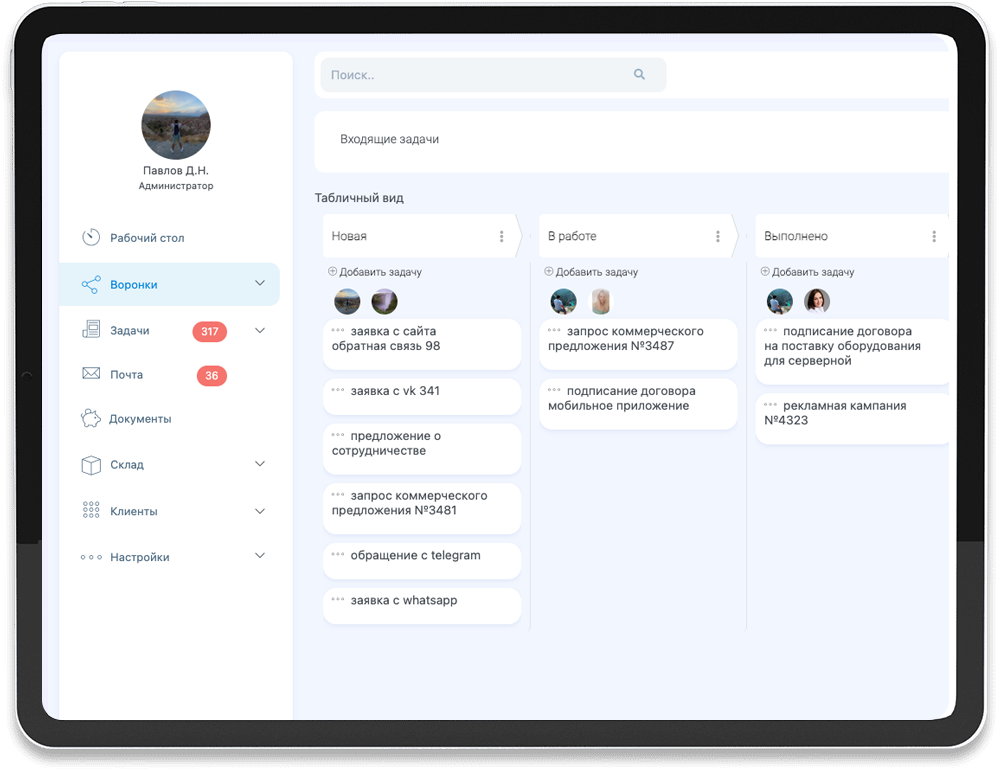This screenshot has height=770, width=1000.
Task: Click the magnifier icon in search bar
Action: pos(639,75)
